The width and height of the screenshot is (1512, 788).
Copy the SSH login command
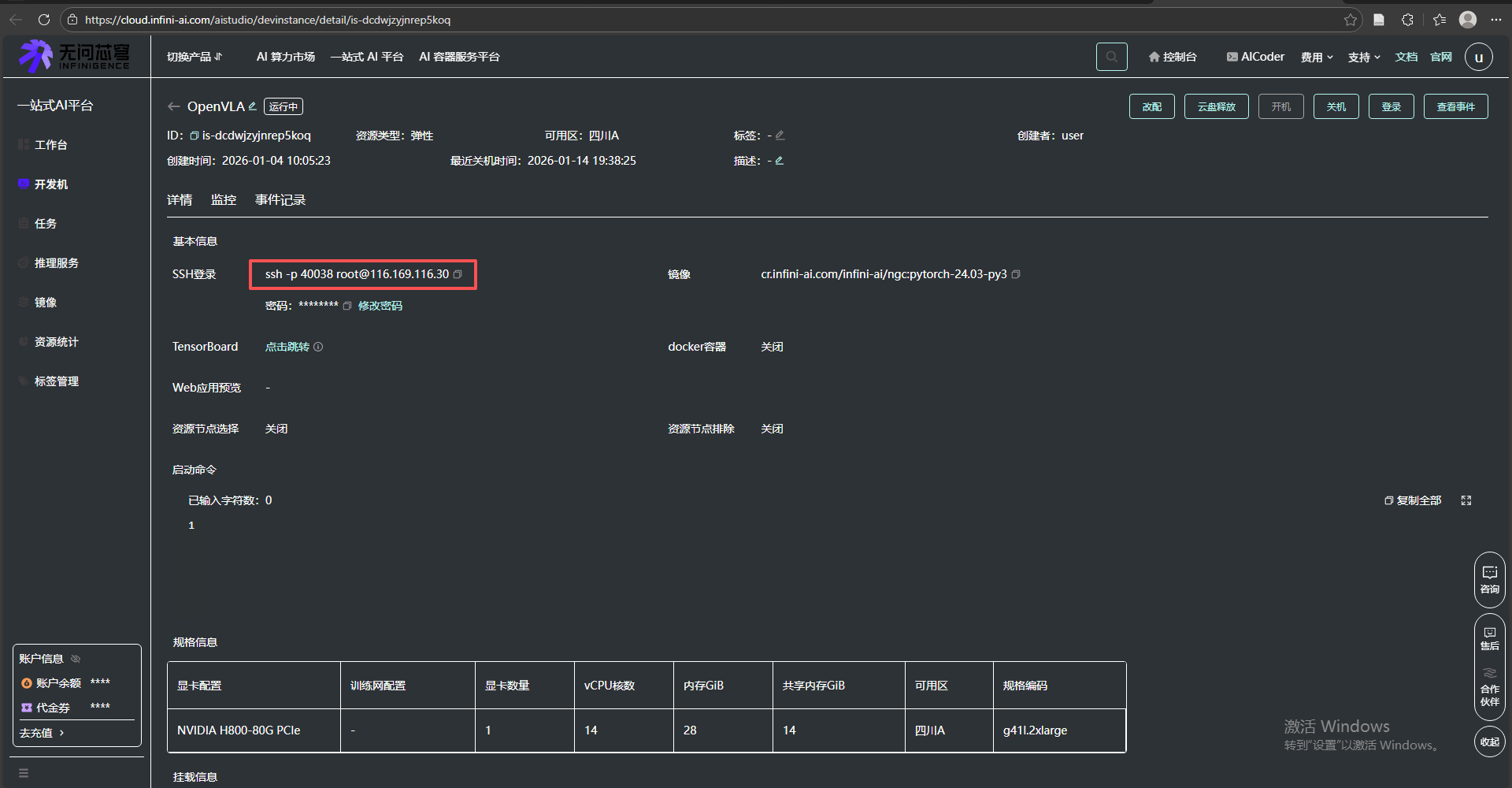pos(458,274)
